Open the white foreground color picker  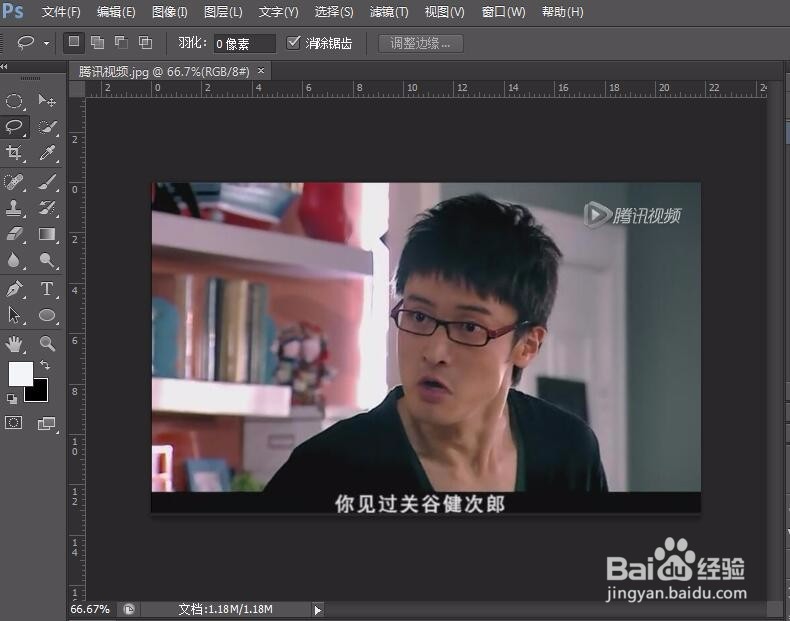(20, 373)
